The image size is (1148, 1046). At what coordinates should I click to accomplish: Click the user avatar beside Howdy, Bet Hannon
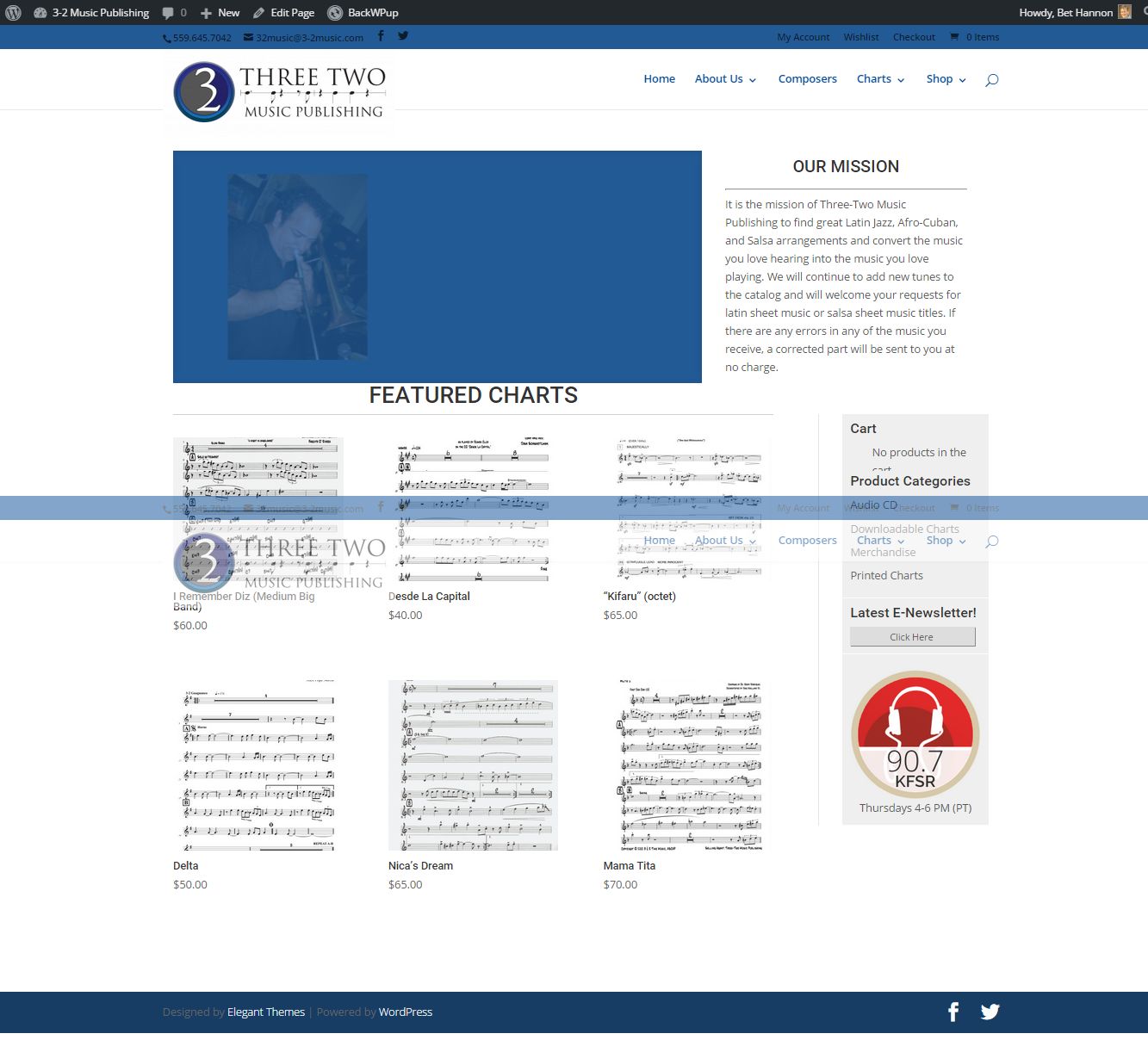click(1125, 12)
